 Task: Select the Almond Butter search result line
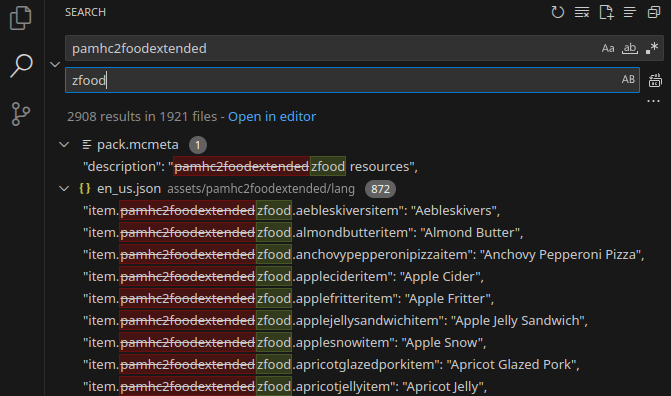(x=303, y=232)
